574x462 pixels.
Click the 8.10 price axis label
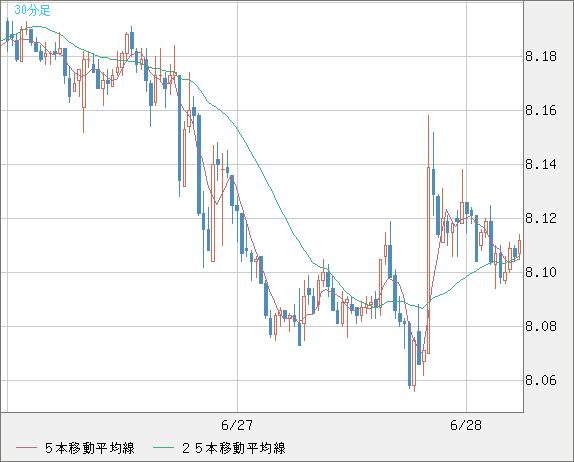541,273
